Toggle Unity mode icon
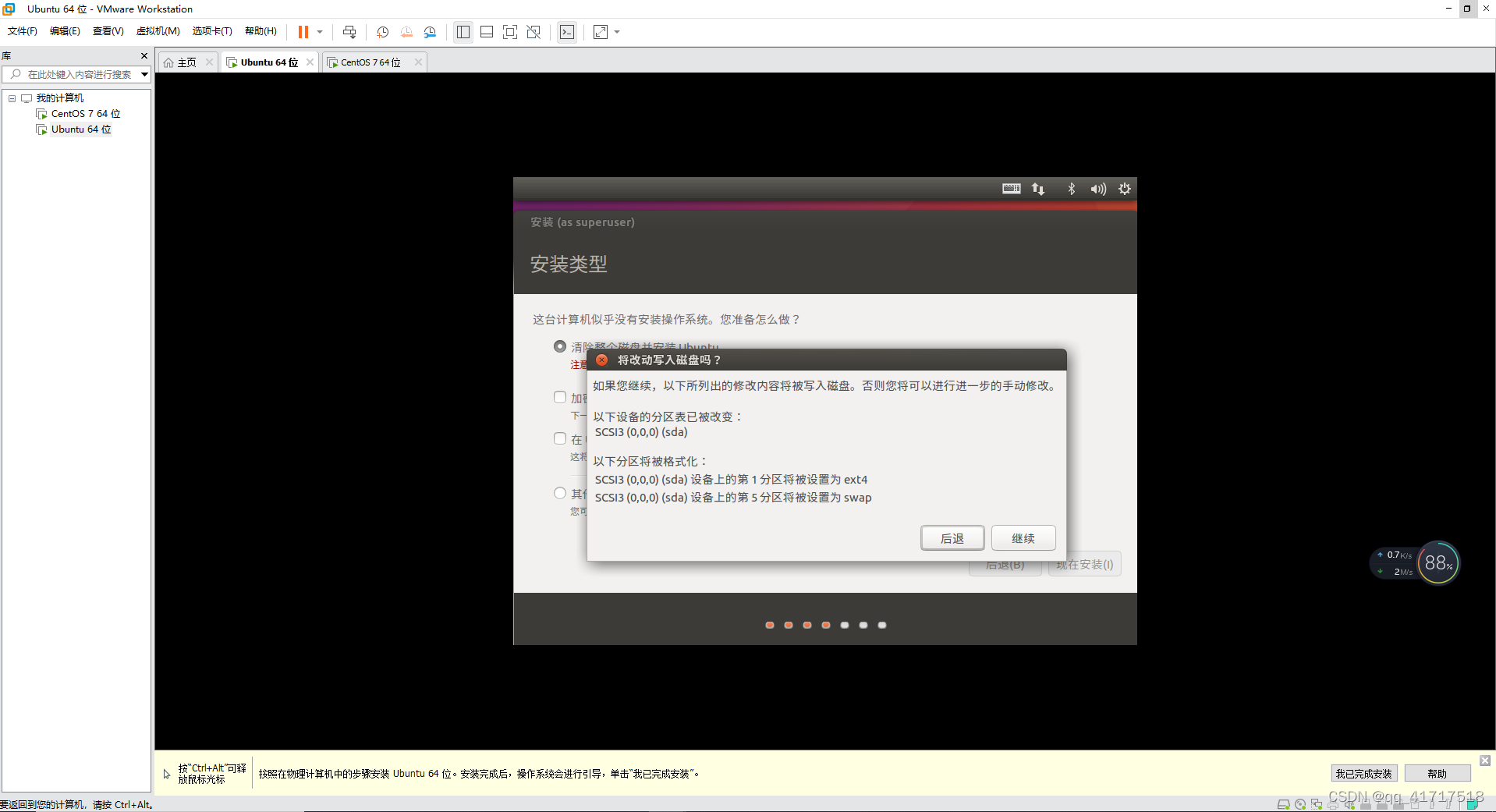Image resolution: width=1496 pixels, height=812 pixels. pos(534,32)
